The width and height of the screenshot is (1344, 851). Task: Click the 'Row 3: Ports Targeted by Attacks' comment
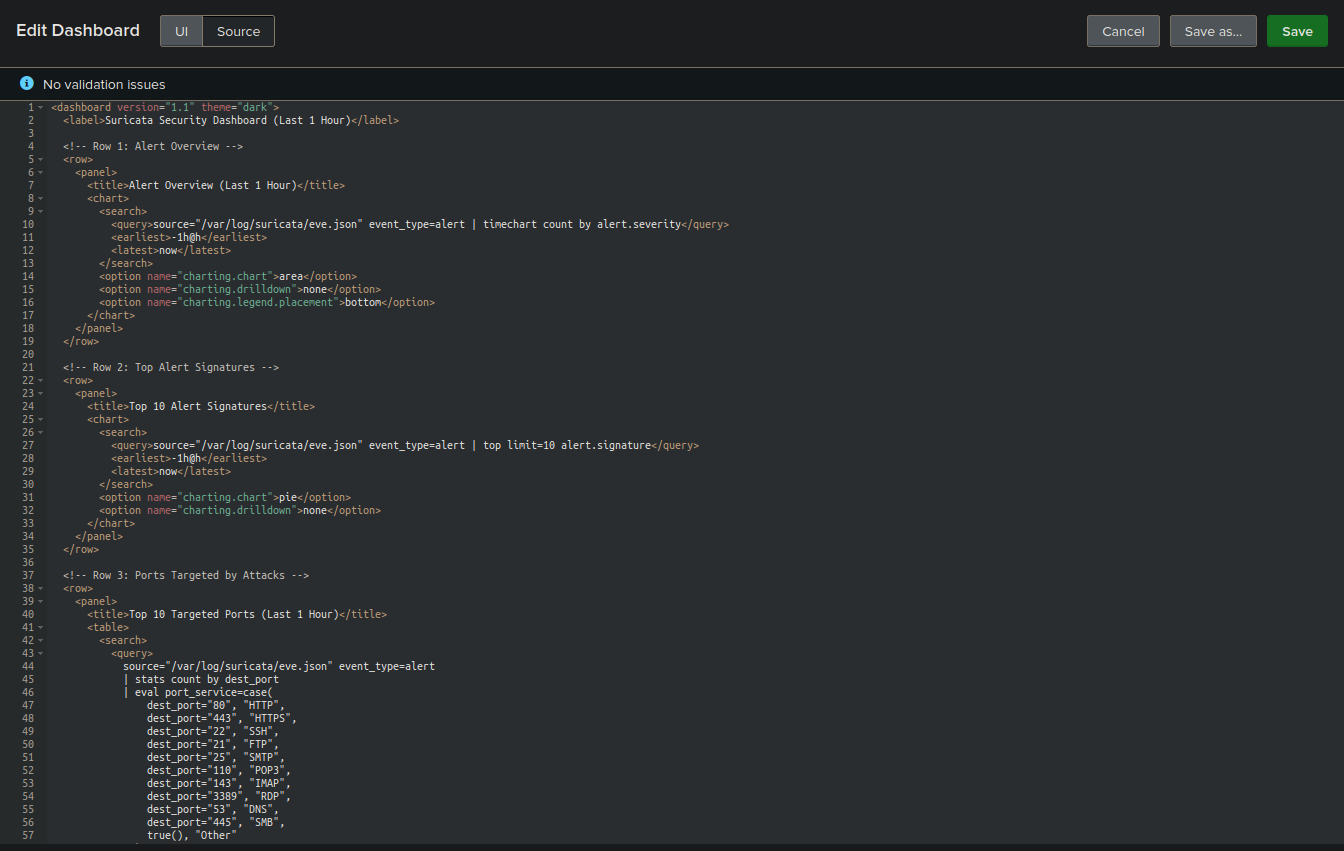tap(186, 575)
